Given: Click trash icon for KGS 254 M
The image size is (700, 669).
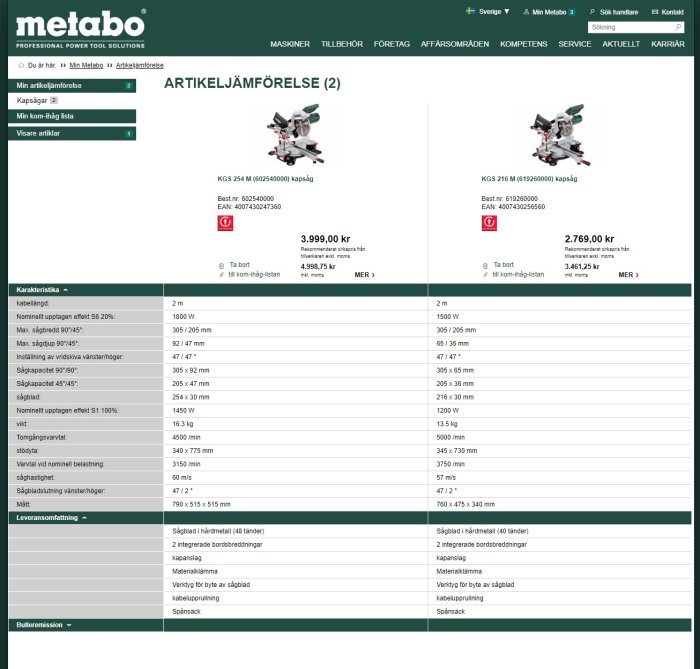Looking at the screenshot, I should 221,266.
